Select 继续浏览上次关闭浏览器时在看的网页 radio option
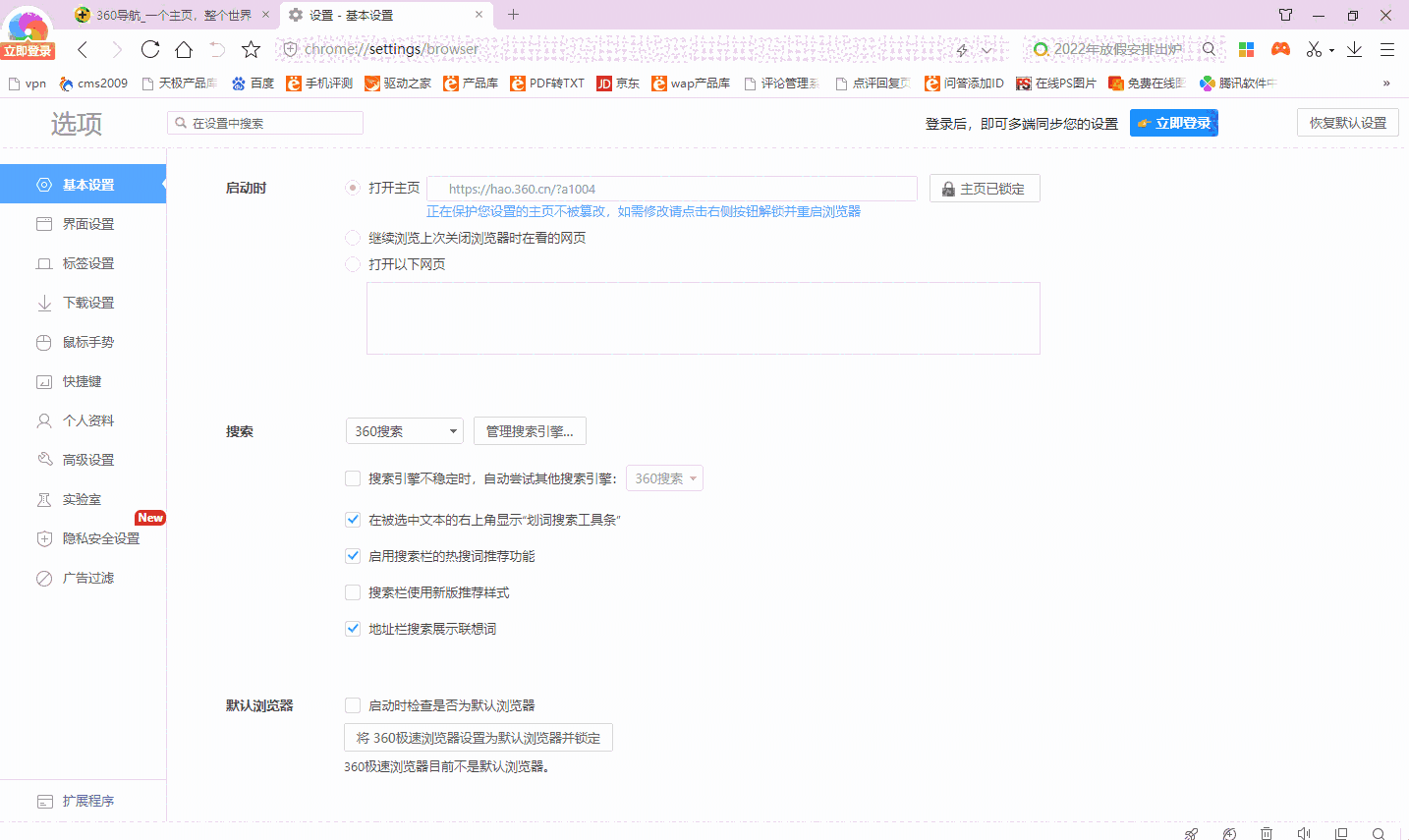This screenshot has width=1409, height=840. click(353, 238)
